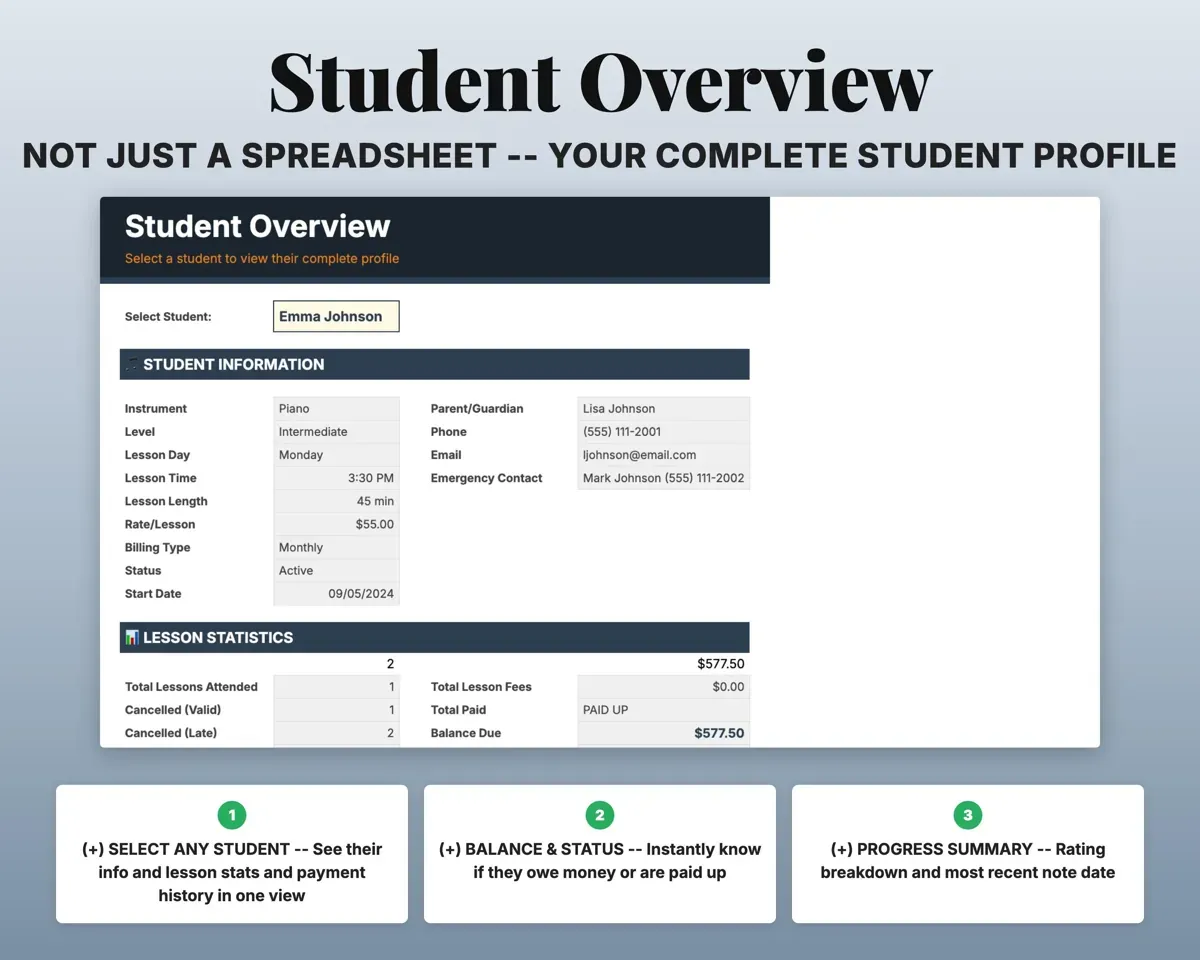Screen dimensions: 1200x960
Task: Select the Total Lessons Attended label
Action: 191,687
